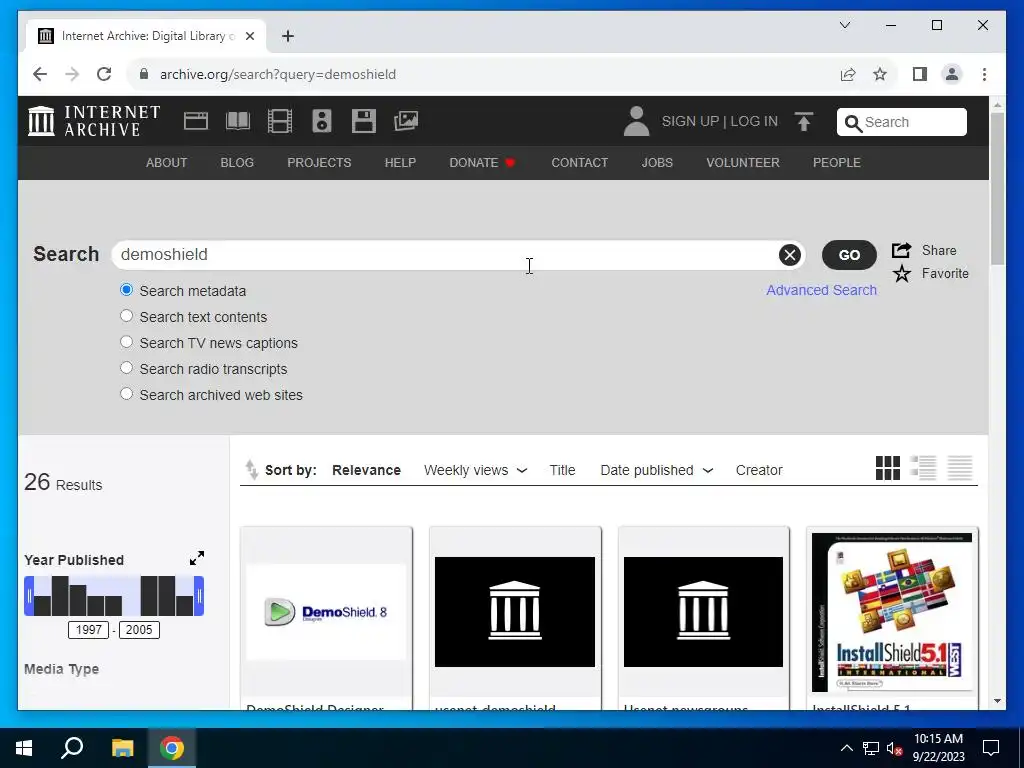1024x768 pixels.
Task: Click the 2005 end year field
Action: tap(139, 630)
